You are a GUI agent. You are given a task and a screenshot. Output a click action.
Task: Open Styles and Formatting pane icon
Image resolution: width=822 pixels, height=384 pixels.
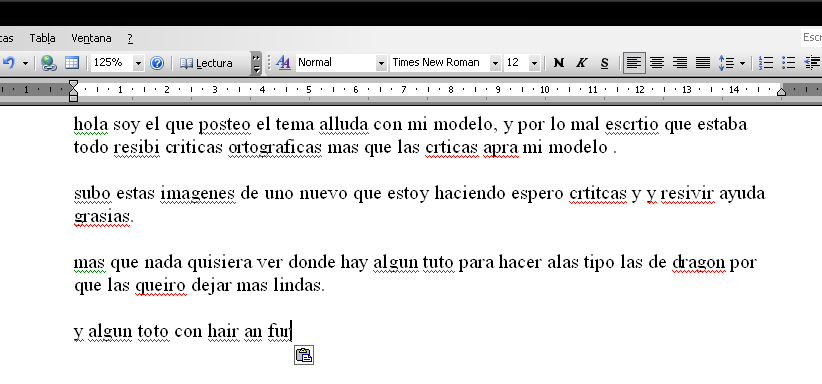pyautogui.click(x=283, y=63)
